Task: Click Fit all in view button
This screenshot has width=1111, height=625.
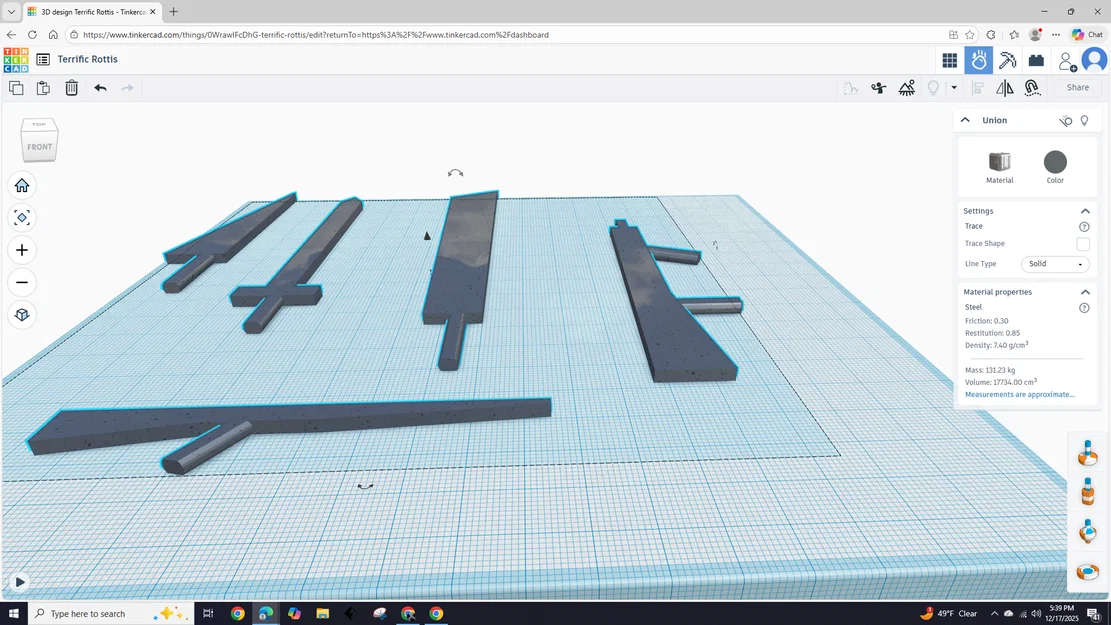Action: click(22, 218)
